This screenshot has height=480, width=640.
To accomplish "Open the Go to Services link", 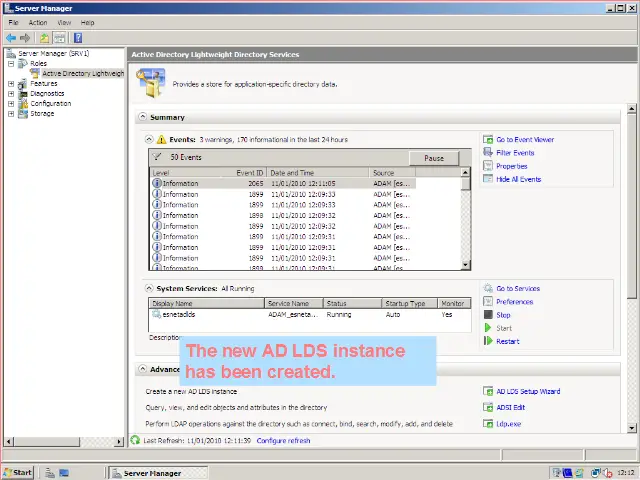I will point(518,289).
